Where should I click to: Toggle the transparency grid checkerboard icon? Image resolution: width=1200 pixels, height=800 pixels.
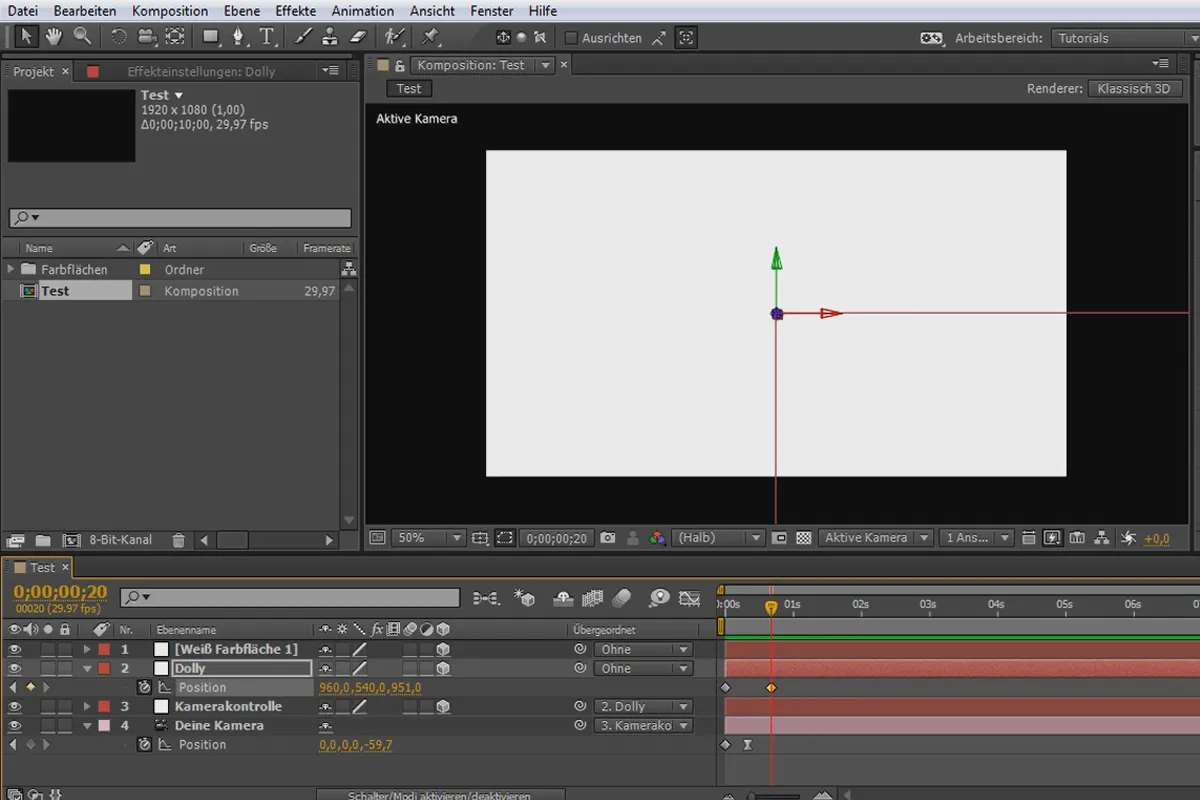pyautogui.click(x=803, y=538)
